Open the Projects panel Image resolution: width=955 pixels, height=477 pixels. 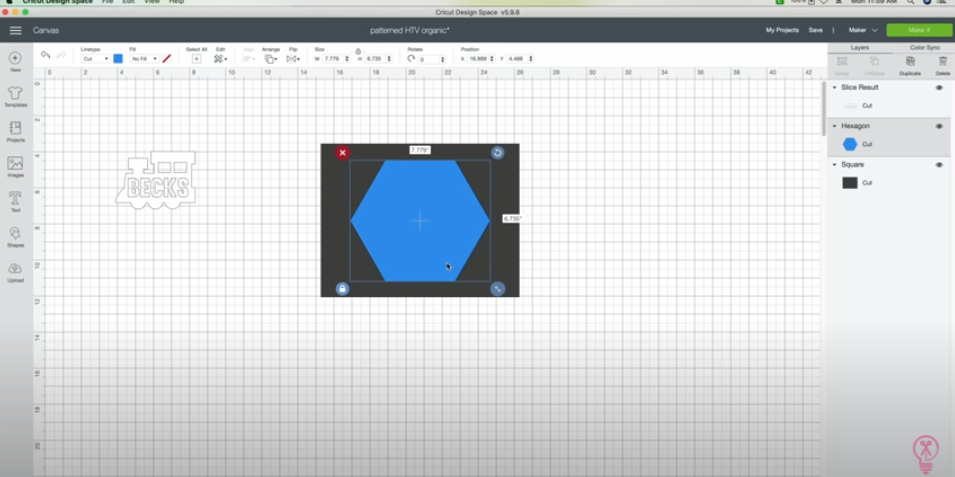(x=15, y=132)
